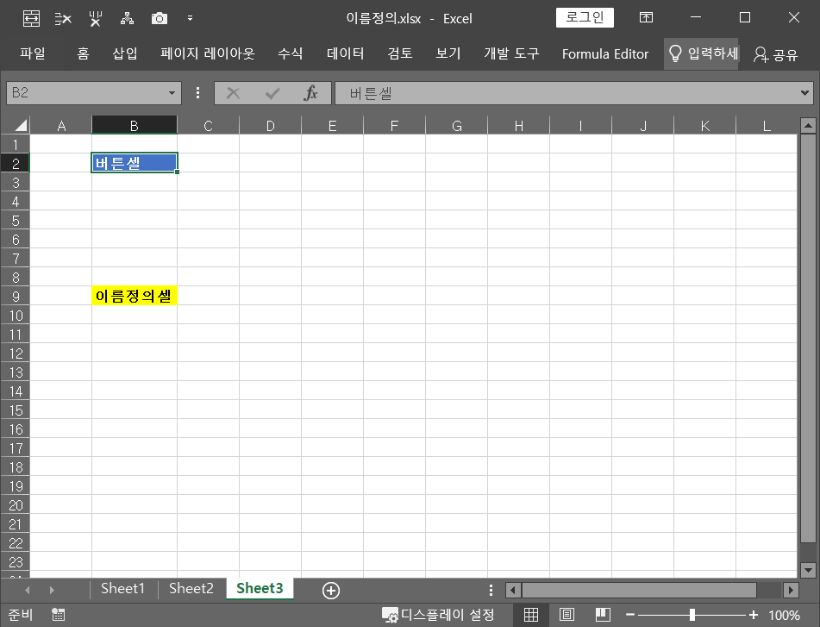Click the 로그인 sign-in button
The width and height of the screenshot is (820, 627).
[x=585, y=17]
